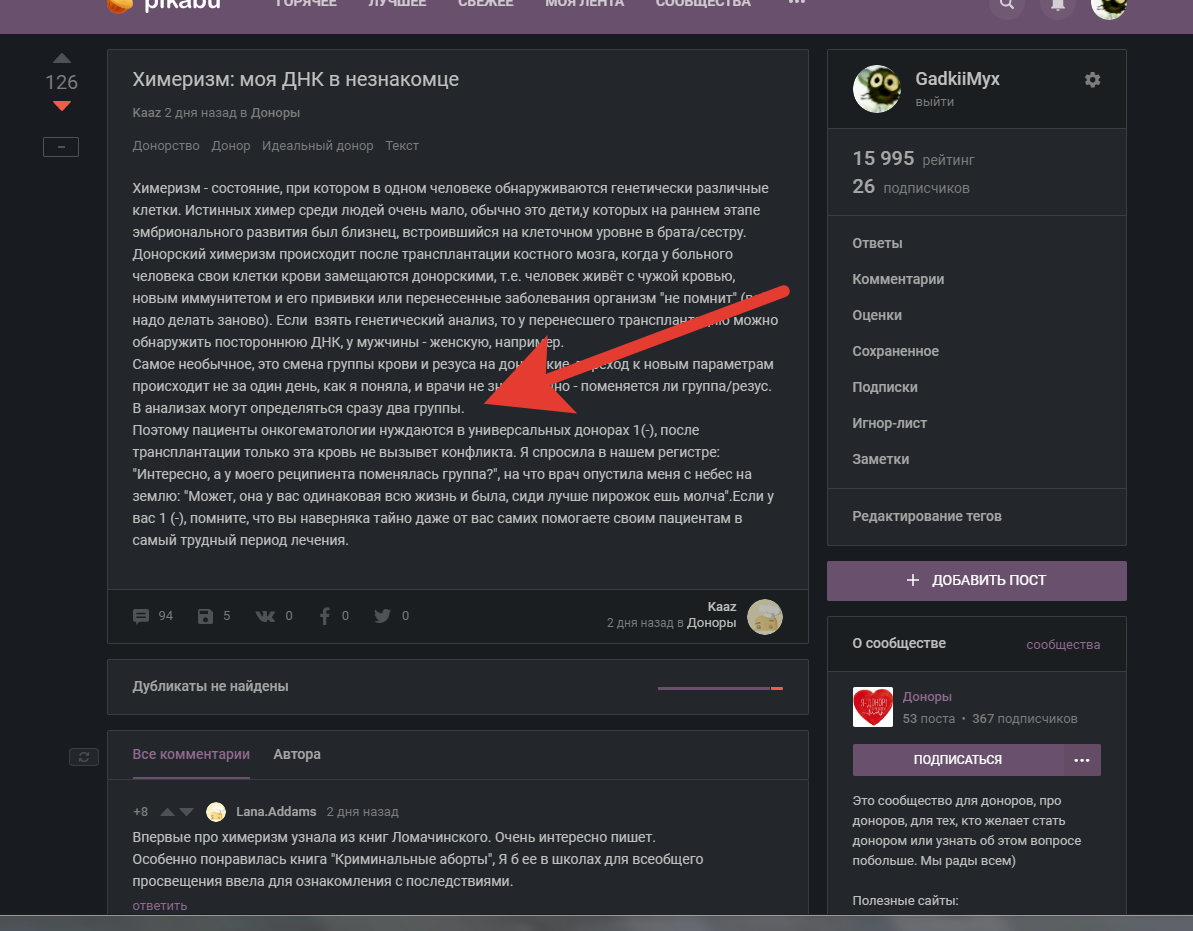Downvote the post with red arrow

pos(61,105)
